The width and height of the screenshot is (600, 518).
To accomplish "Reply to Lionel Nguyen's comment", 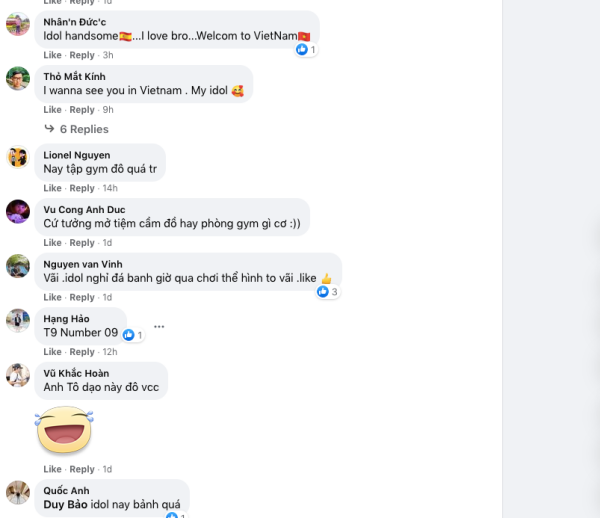I will pyautogui.click(x=82, y=188).
